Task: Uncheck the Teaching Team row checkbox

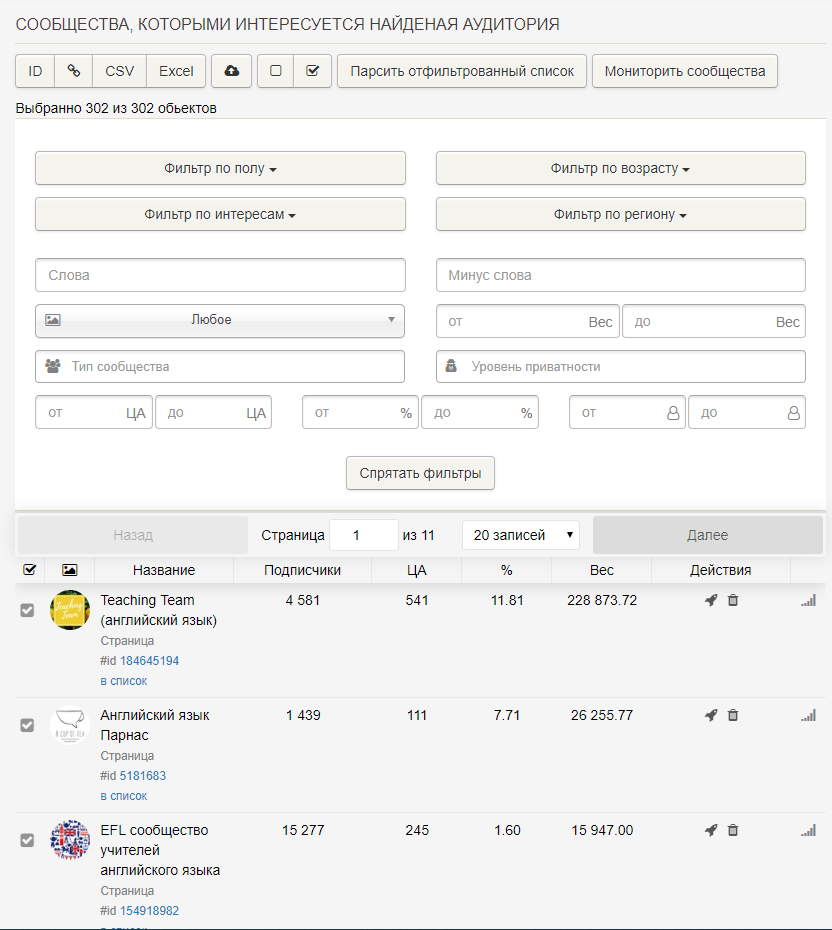Action: tap(28, 610)
